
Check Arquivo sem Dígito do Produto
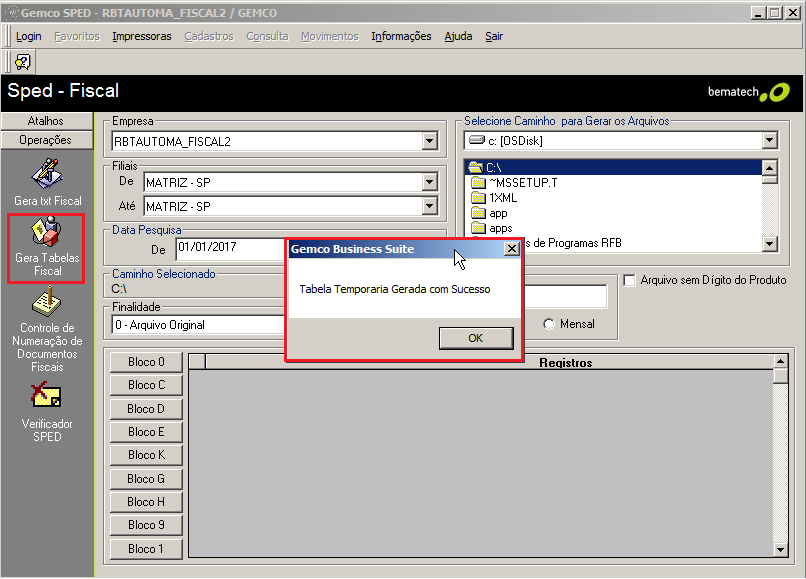pos(629,280)
